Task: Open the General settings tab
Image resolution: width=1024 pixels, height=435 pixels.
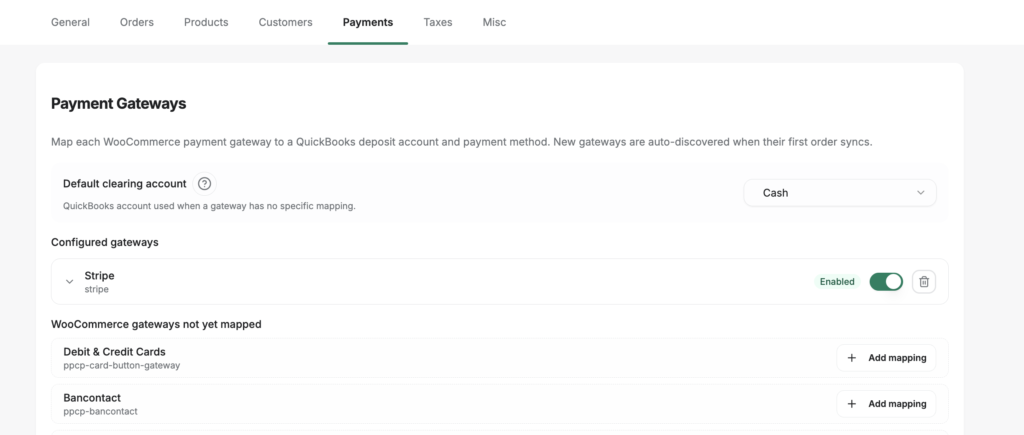Action: tap(71, 22)
